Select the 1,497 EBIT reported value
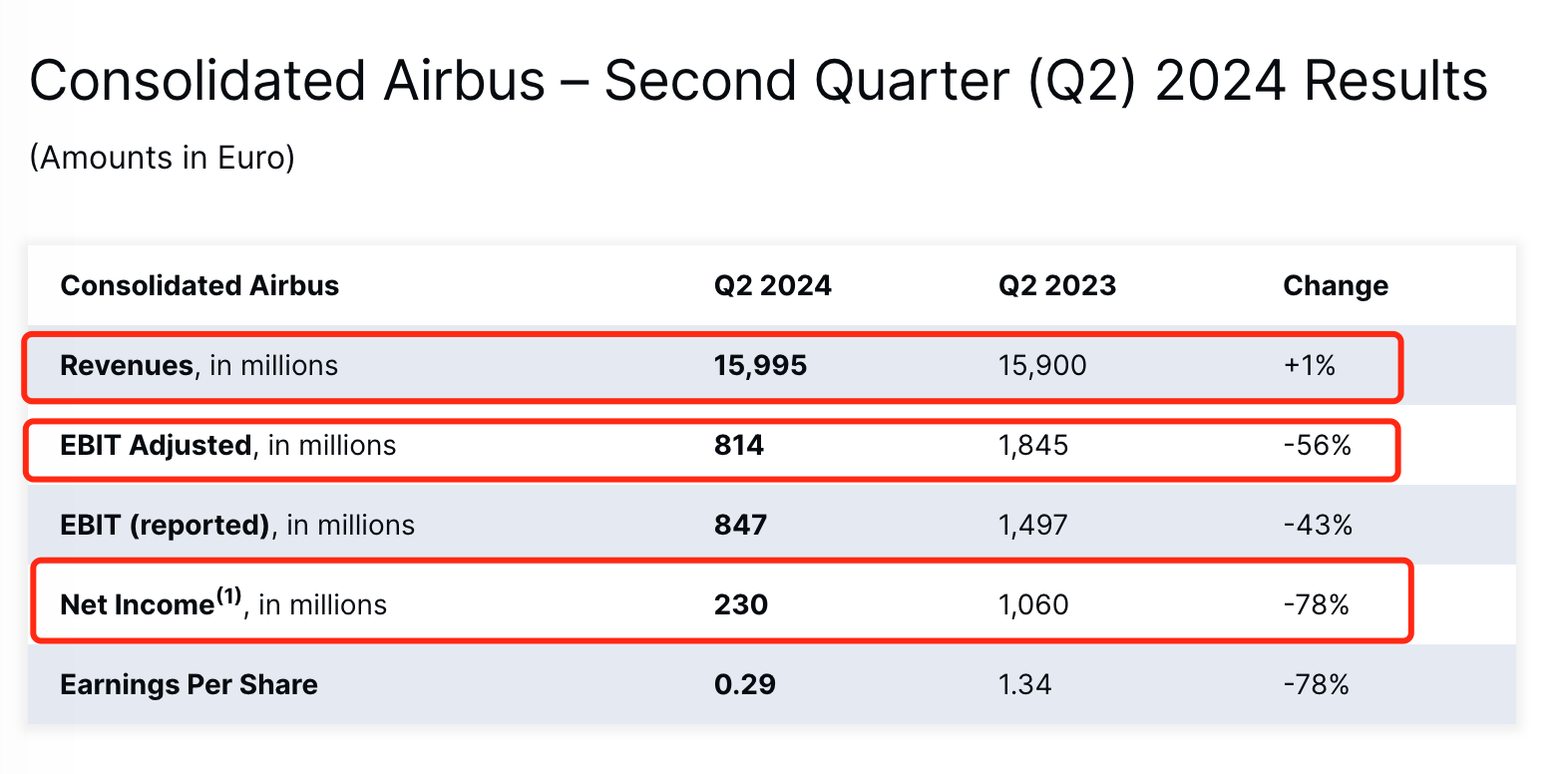 coord(1032,526)
